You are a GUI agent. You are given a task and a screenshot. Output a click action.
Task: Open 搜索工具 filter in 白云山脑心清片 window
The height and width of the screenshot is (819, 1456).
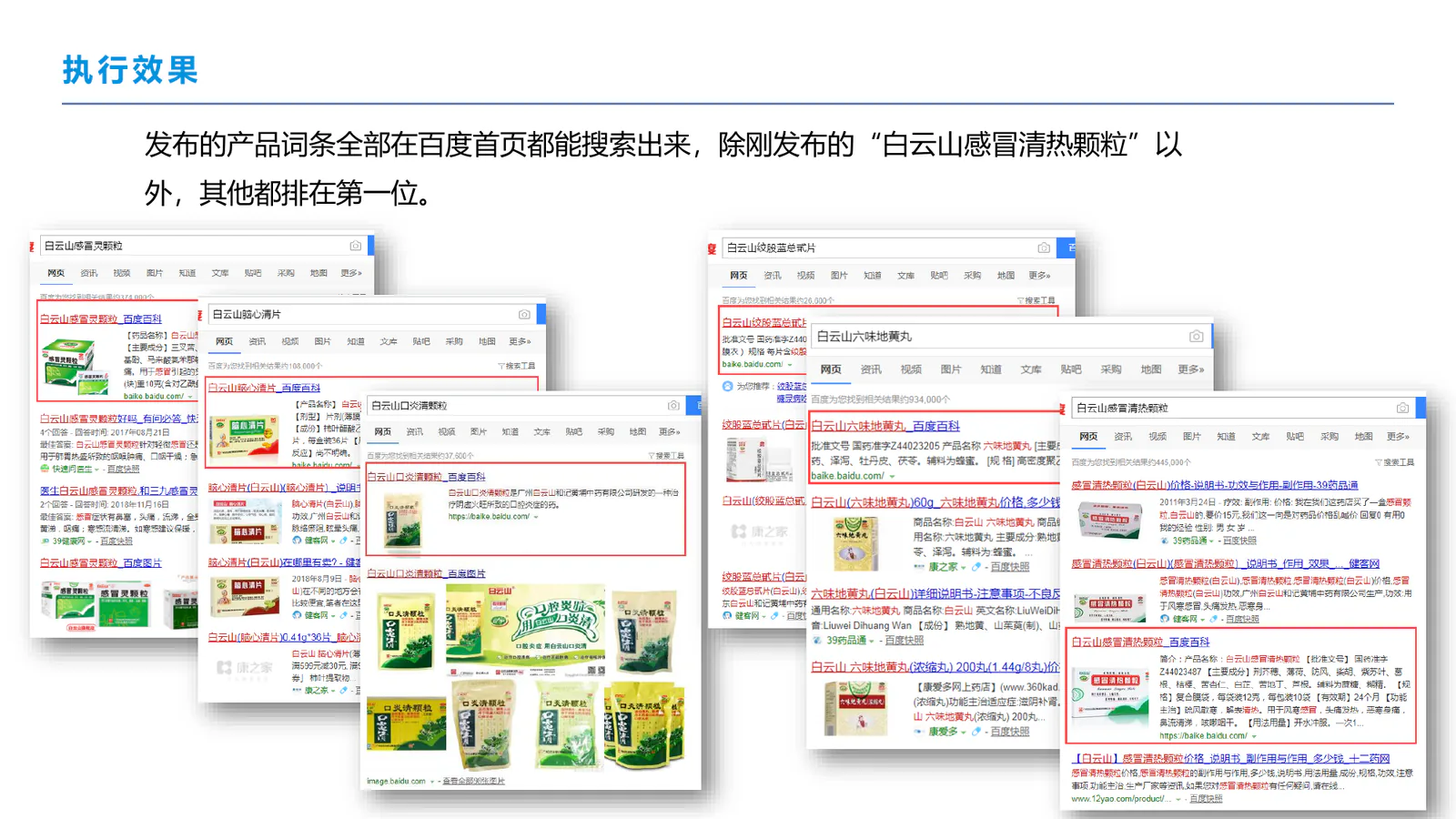coord(517,366)
